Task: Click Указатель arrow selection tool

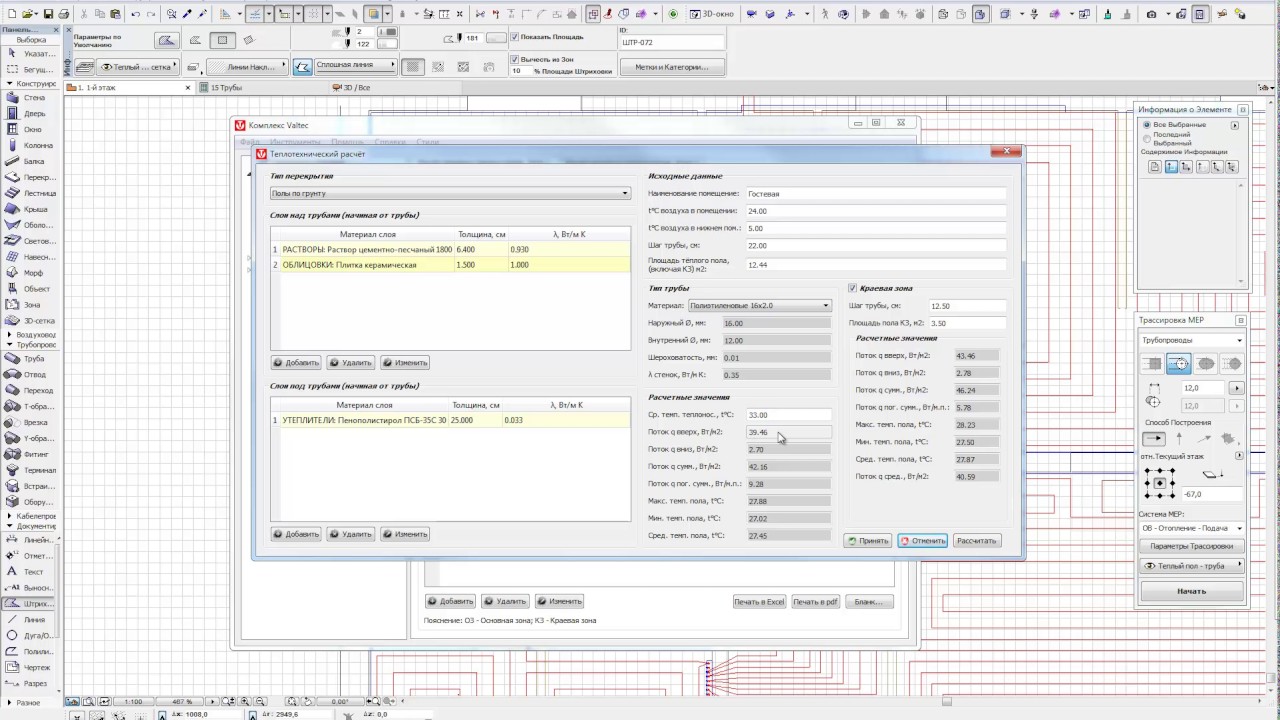Action: pos(31,53)
